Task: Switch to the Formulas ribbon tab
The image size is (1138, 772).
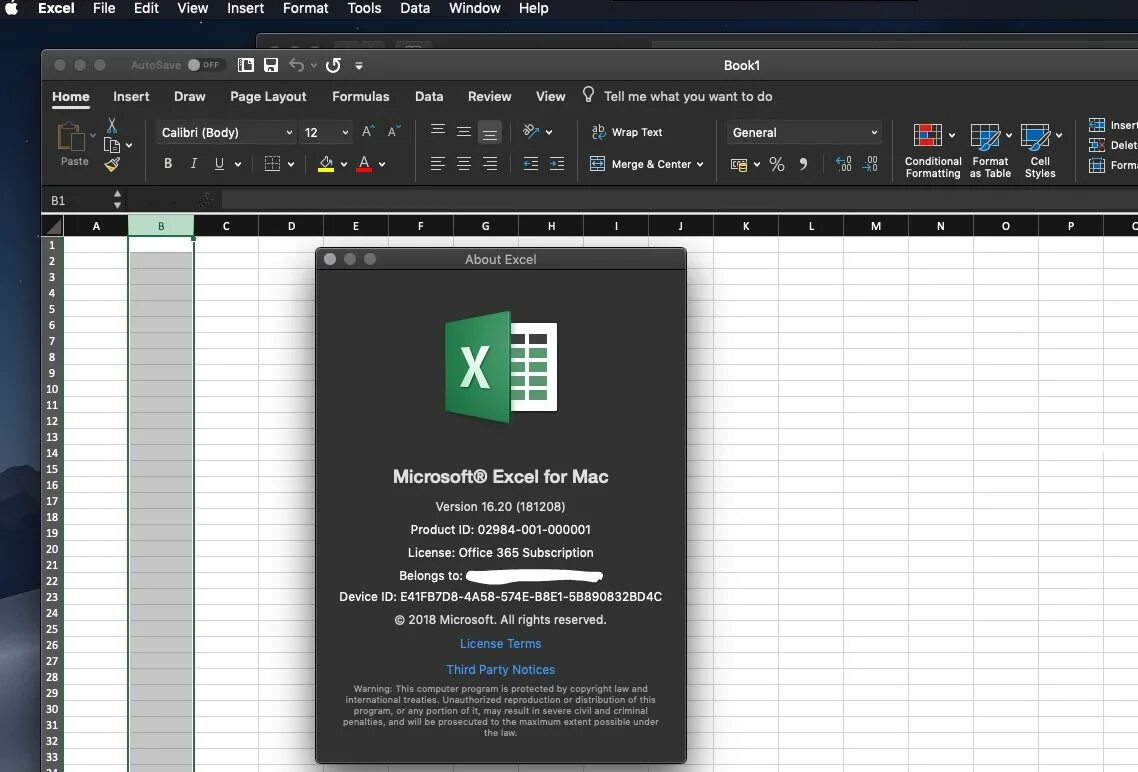Action: [x=361, y=96]
